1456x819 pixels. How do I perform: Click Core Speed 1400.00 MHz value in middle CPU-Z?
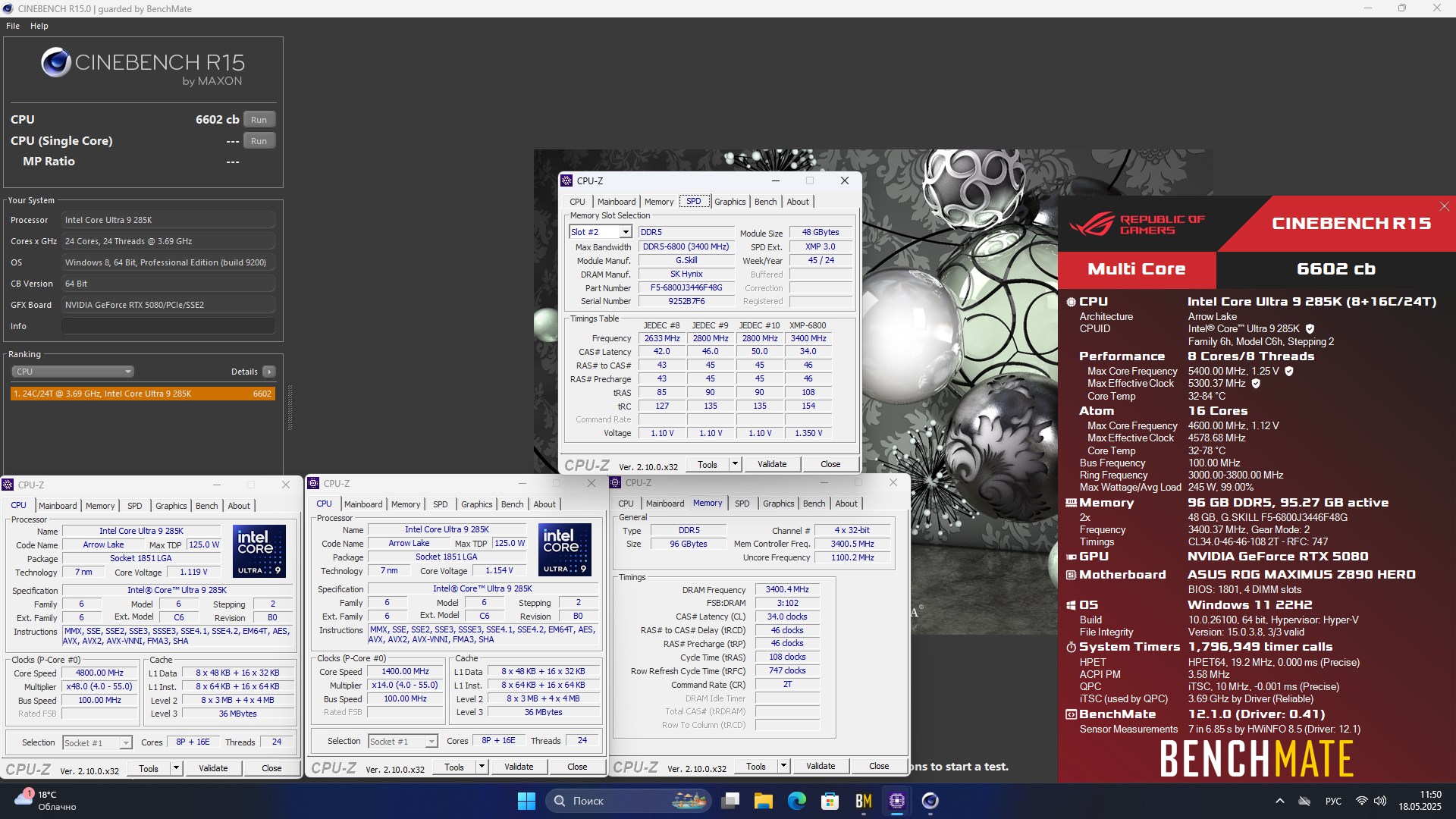pyautogui.click(x=406, y=671)
